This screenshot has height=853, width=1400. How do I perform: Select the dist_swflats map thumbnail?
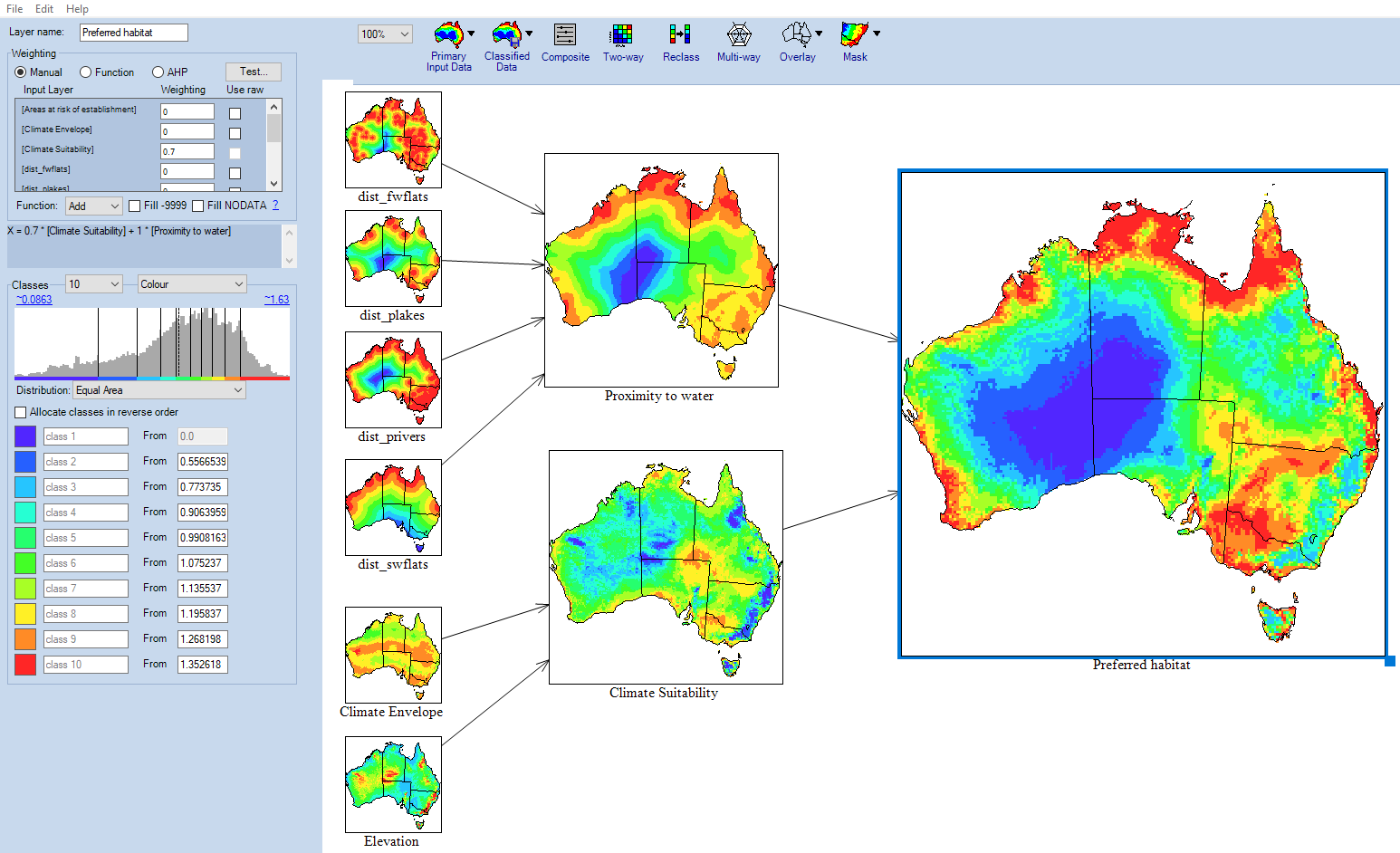[x=393, y=507]
